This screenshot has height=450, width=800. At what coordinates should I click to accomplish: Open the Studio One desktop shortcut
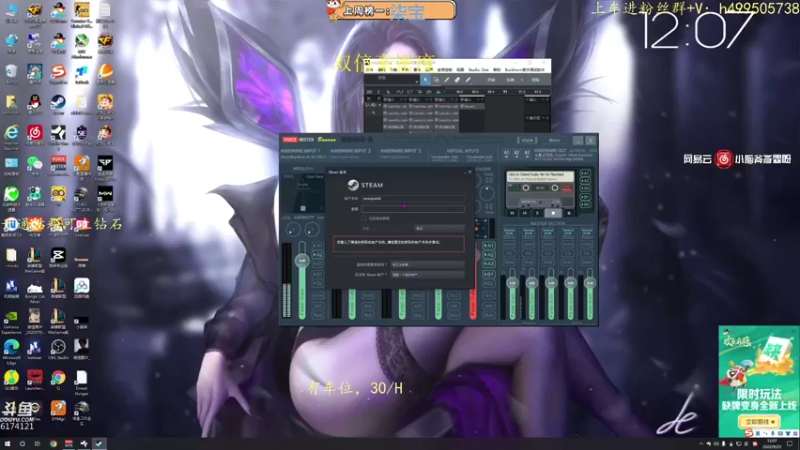click(x=58, y=136)
